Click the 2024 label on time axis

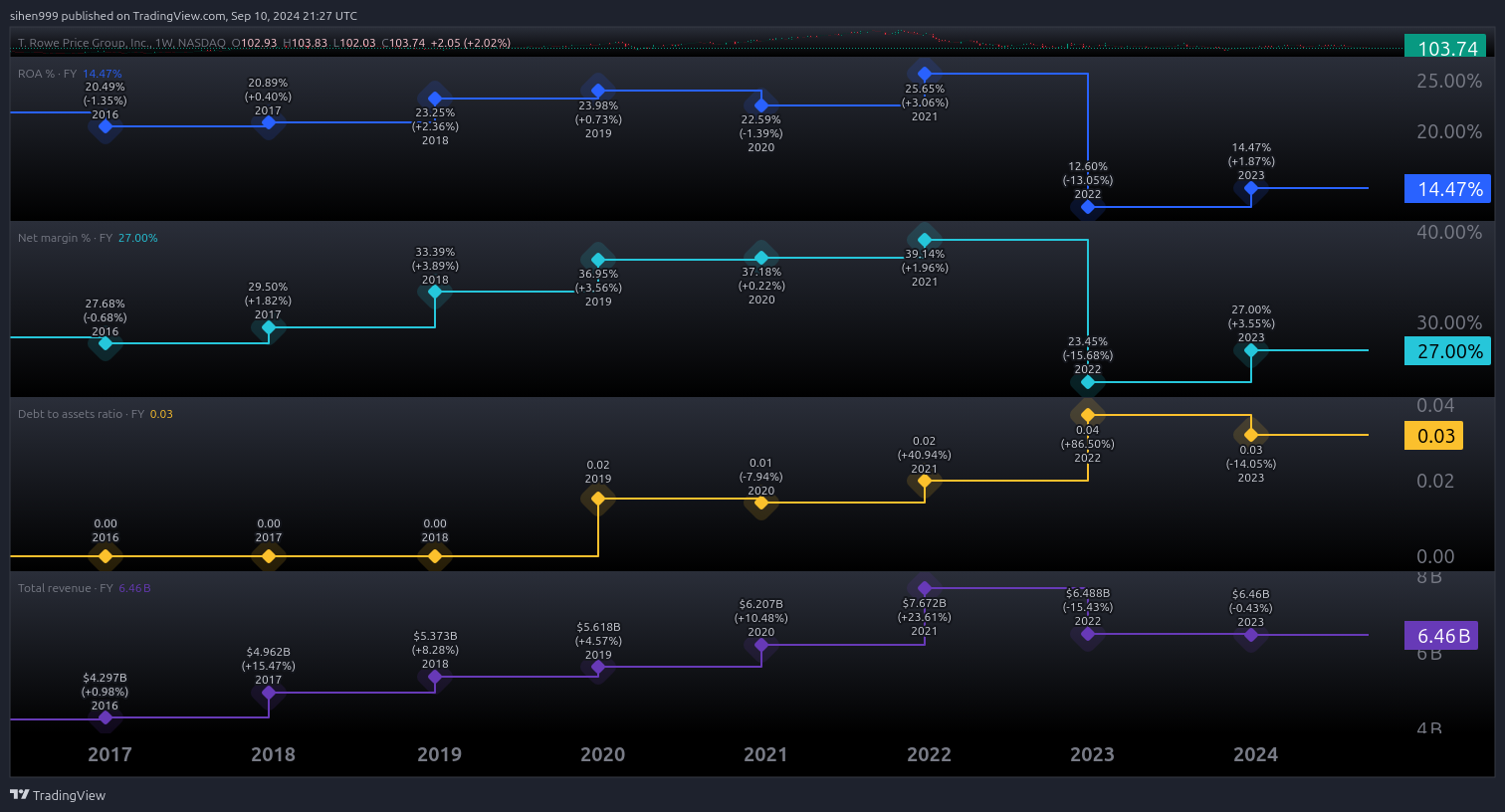(x=1255, y=754)
